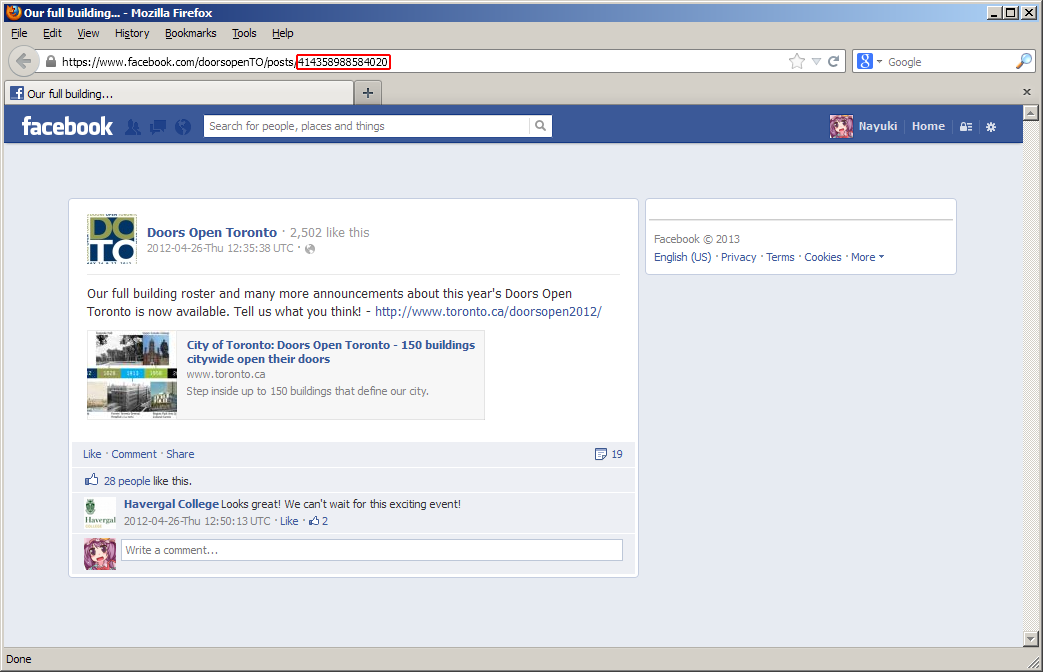Viewport: 1043px width, 672px height.
Task: Open the toronto.ca/doorsopen2012 link
Action: tap(488, 311)
